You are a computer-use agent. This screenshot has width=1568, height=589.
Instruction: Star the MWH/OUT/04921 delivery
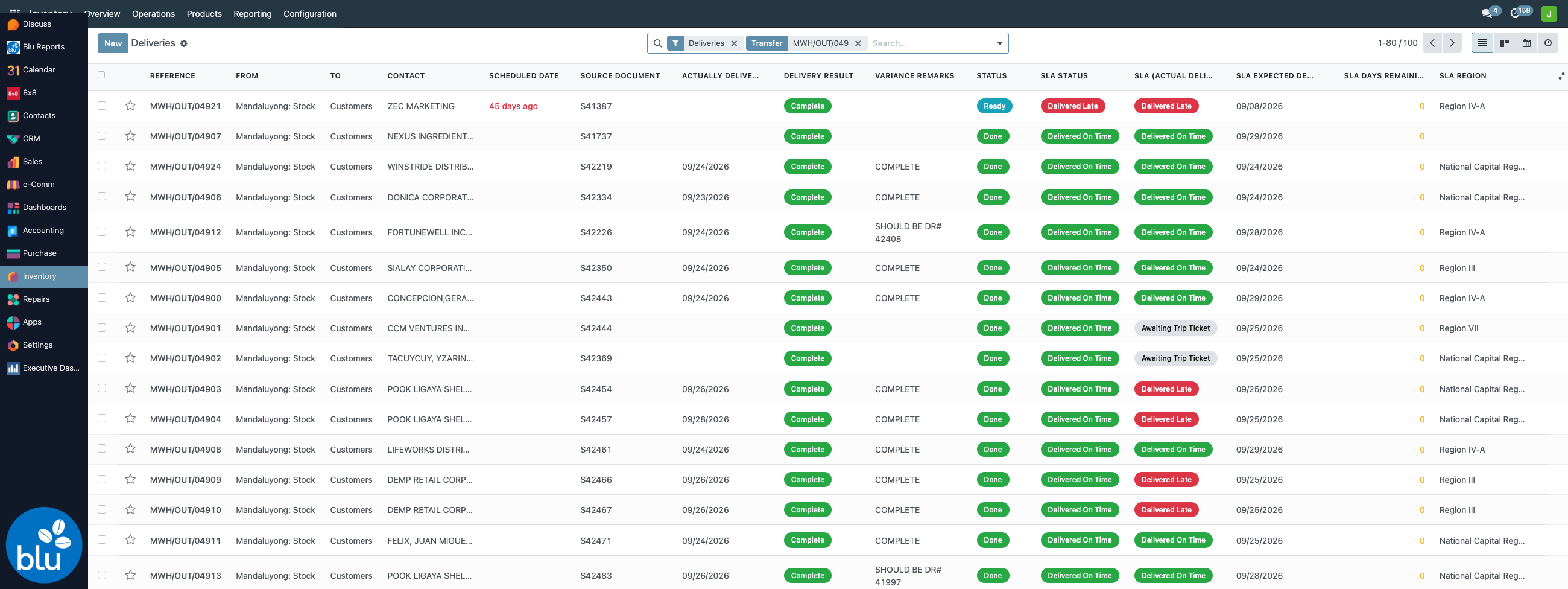[130, 106]
